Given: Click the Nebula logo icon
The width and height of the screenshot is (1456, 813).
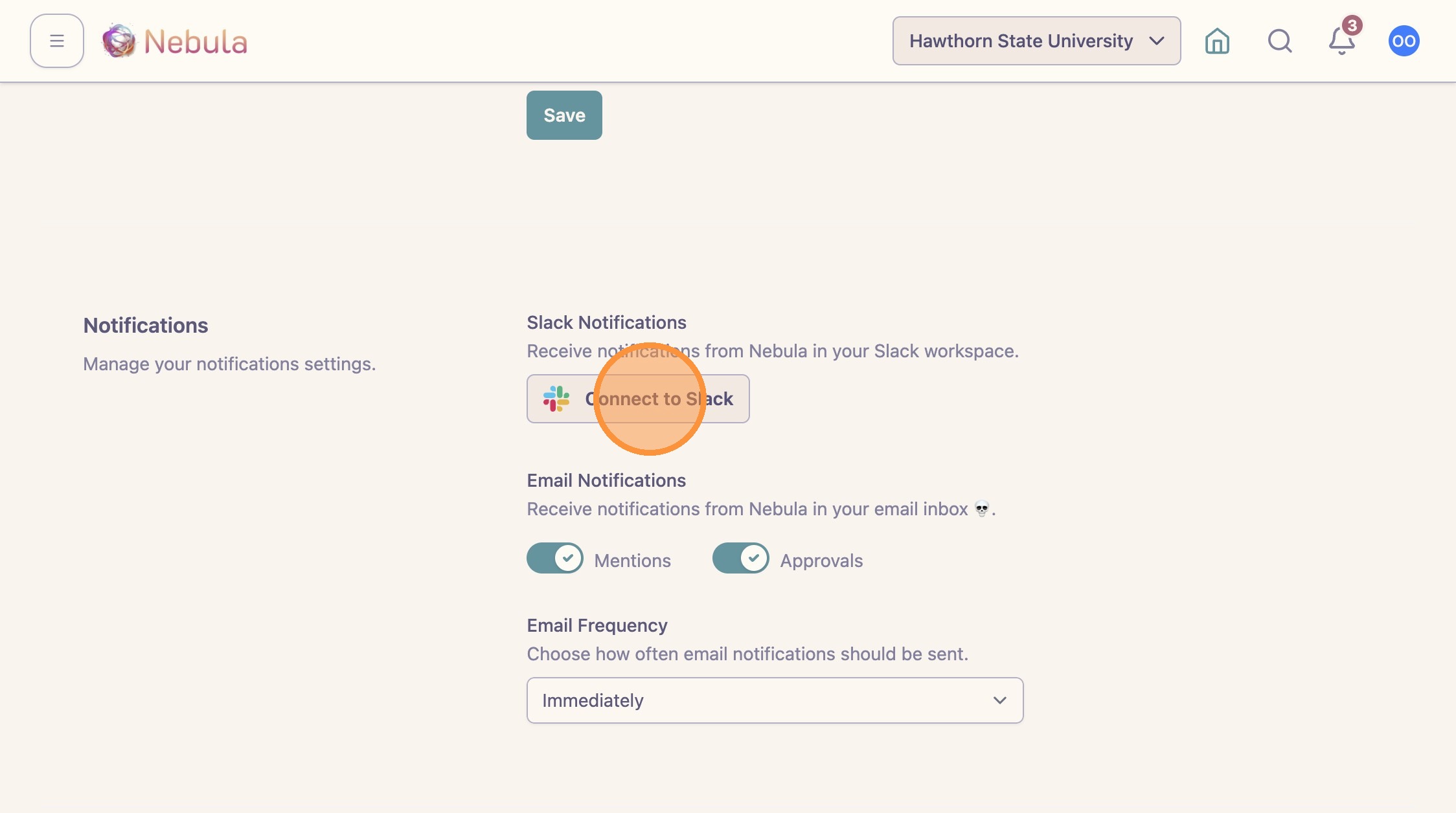Looking at the screenshot, I should pyautogui.click(x=119, y=41).
